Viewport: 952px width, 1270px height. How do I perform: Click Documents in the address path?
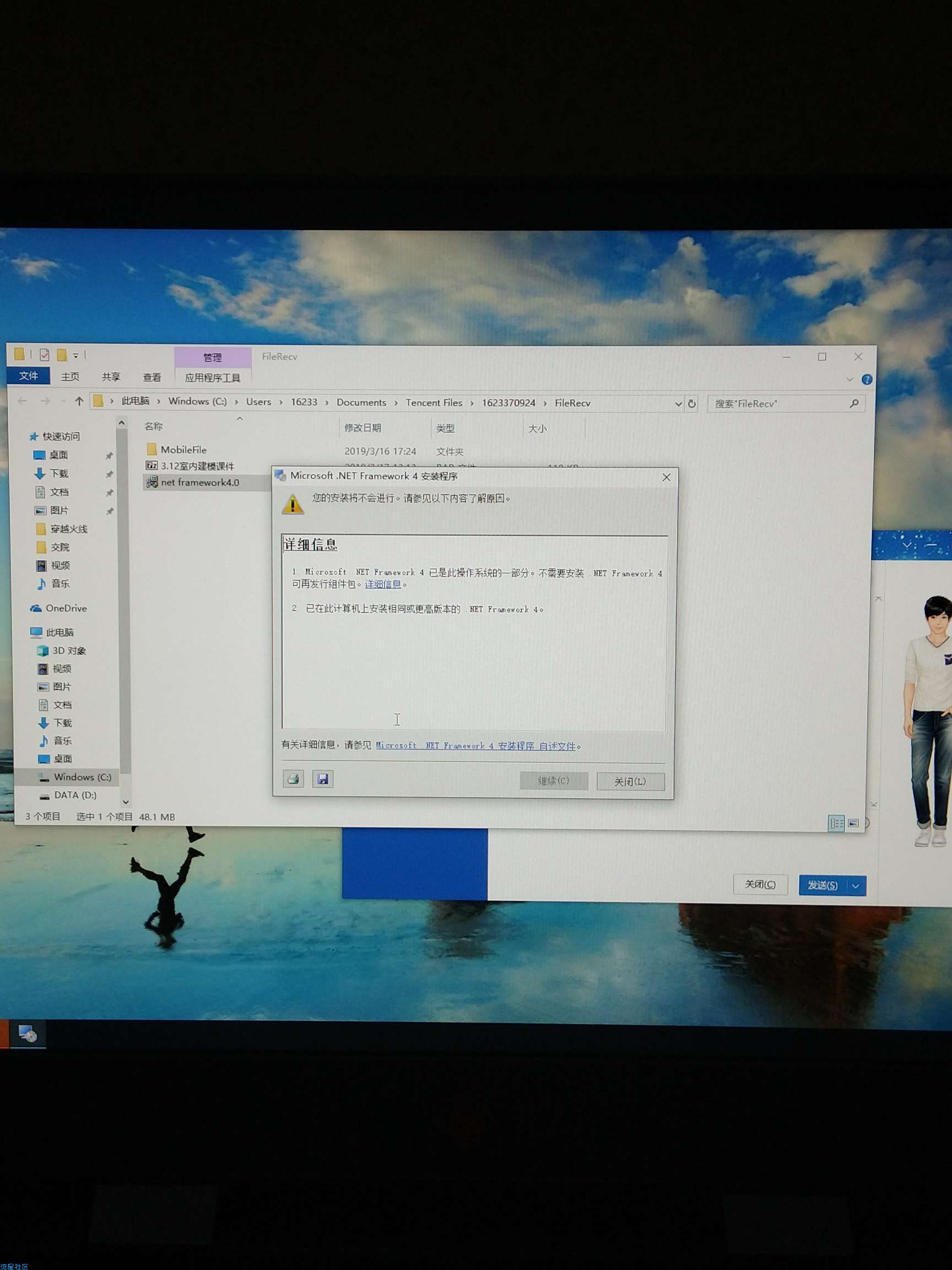(361, 402)
